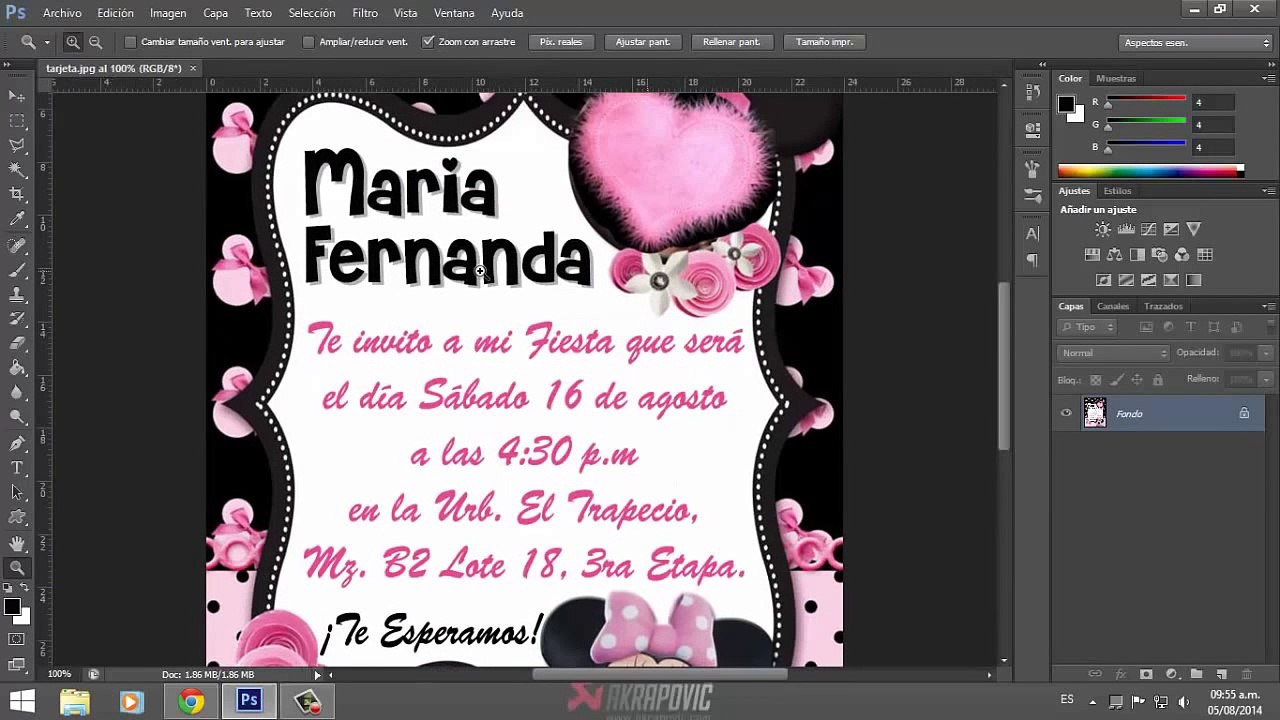The image size is (1280, 720).
Task: Toggle pixel layer filter in Capas panel
Action: [1146, 327]
